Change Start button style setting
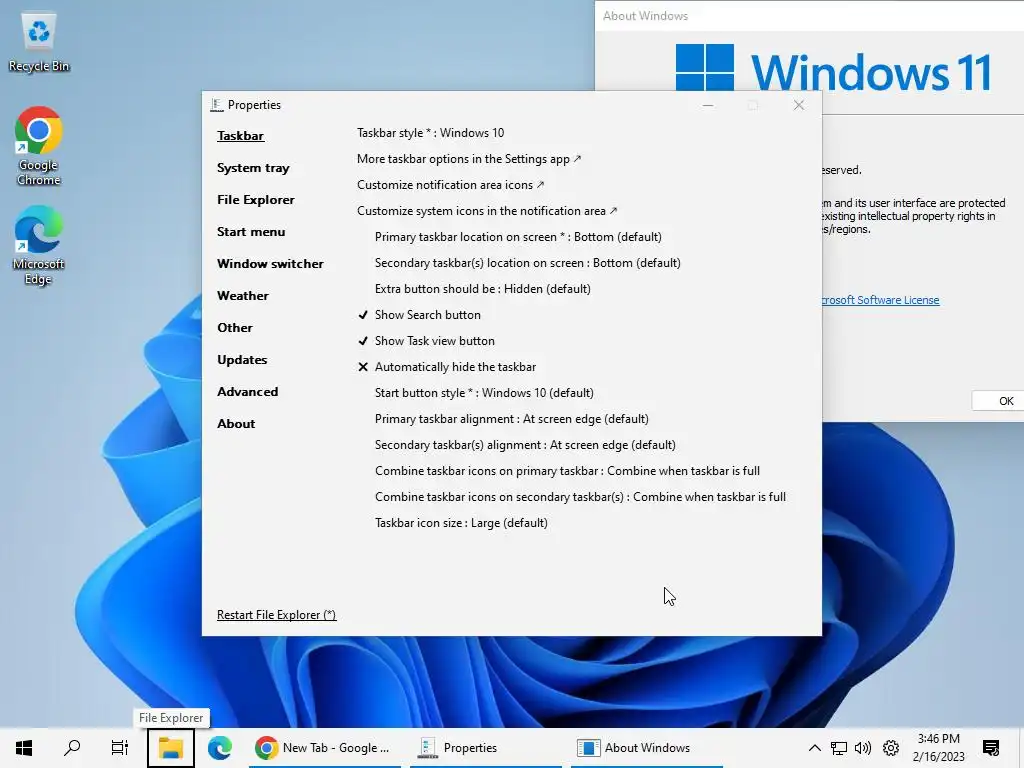Image resolution: width=1024 pixels, height=768 pixels. click(484, 393)
